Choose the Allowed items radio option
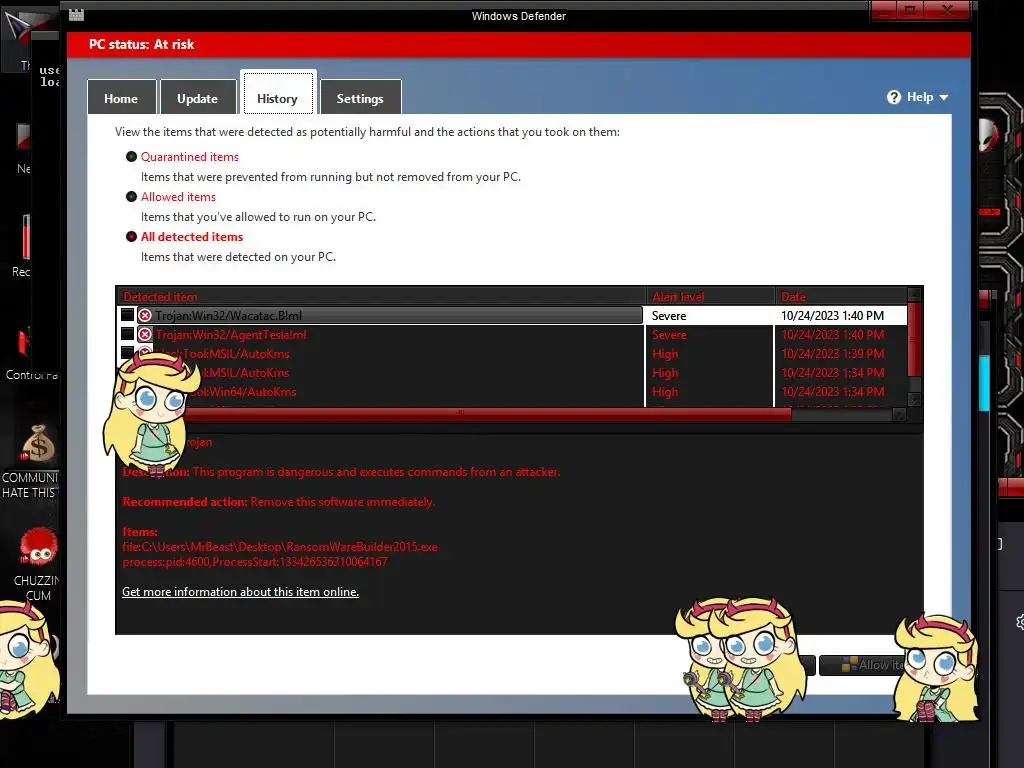 tap(131, 197)
